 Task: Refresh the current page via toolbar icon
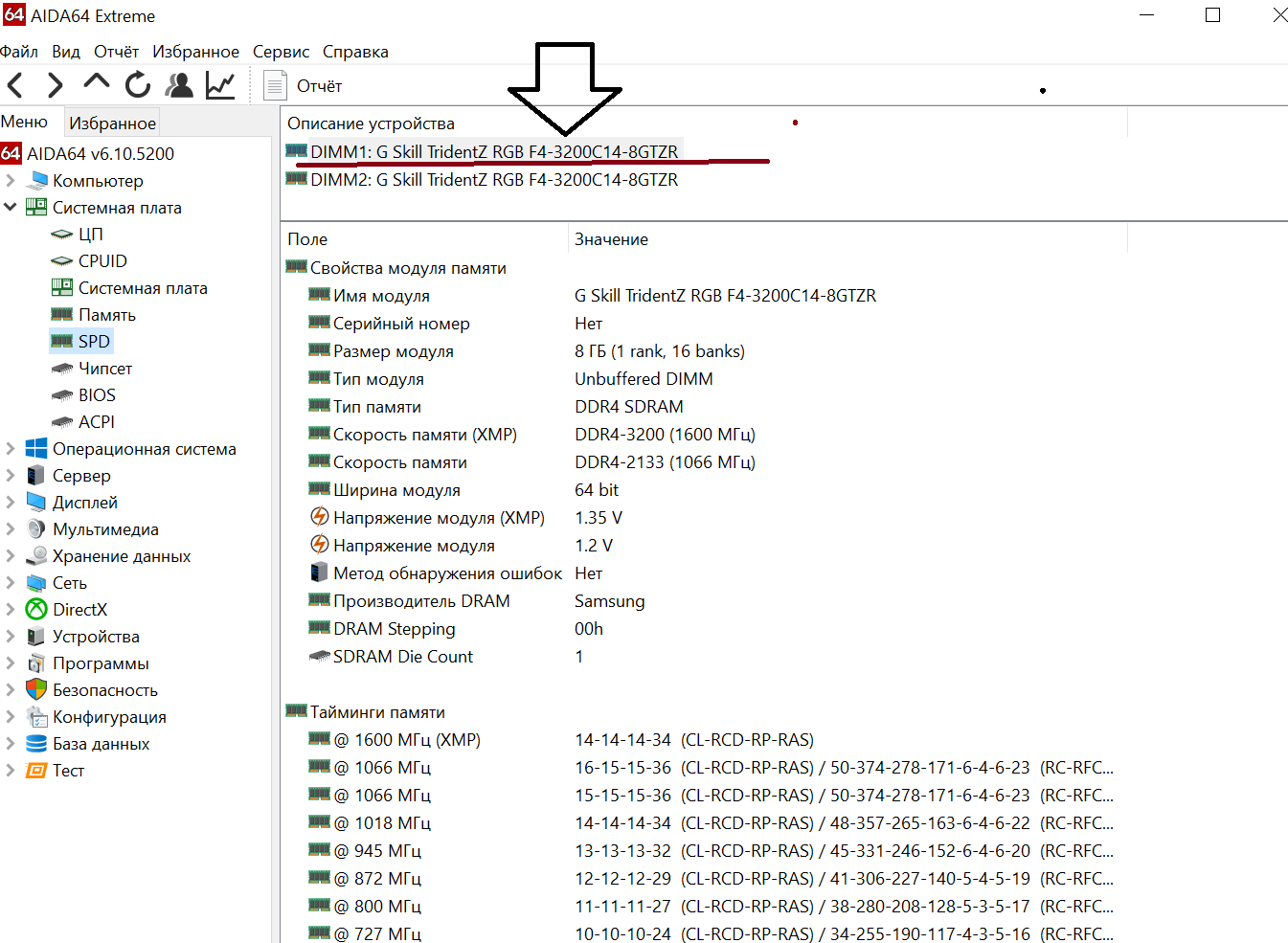coord(138,85)
